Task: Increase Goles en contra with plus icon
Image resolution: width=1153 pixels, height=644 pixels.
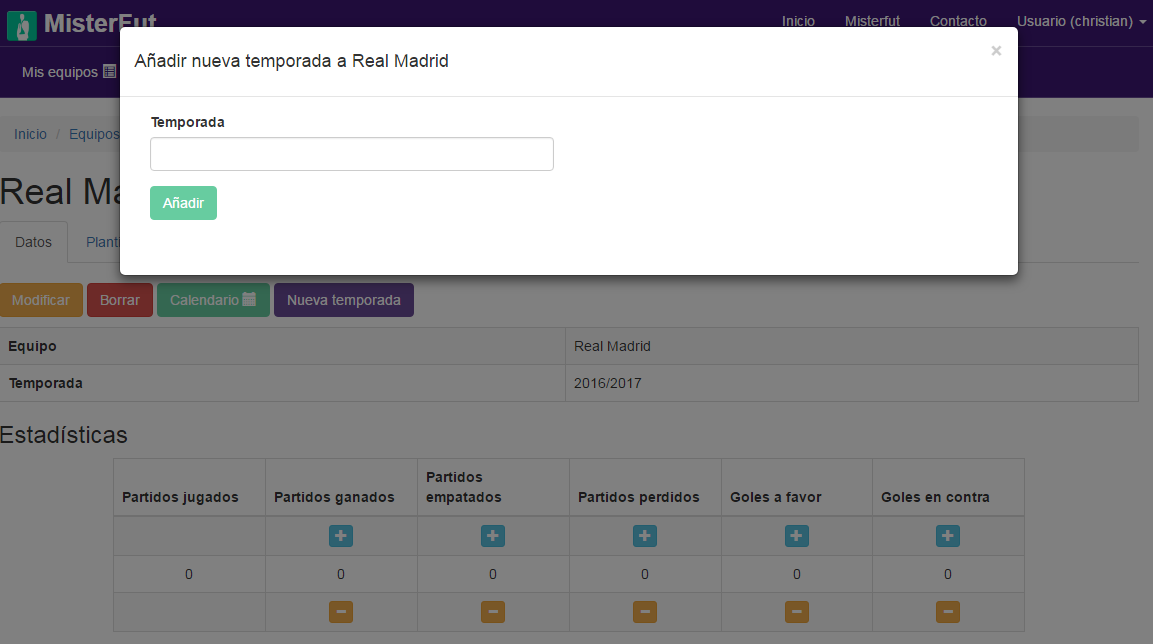Action: click(948, 536)
